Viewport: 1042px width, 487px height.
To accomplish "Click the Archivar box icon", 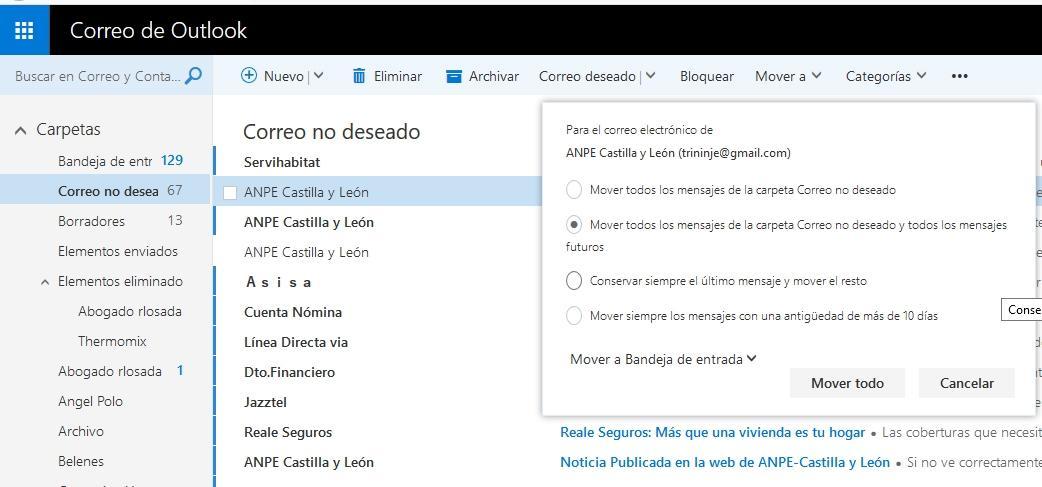I will [454, 76].
